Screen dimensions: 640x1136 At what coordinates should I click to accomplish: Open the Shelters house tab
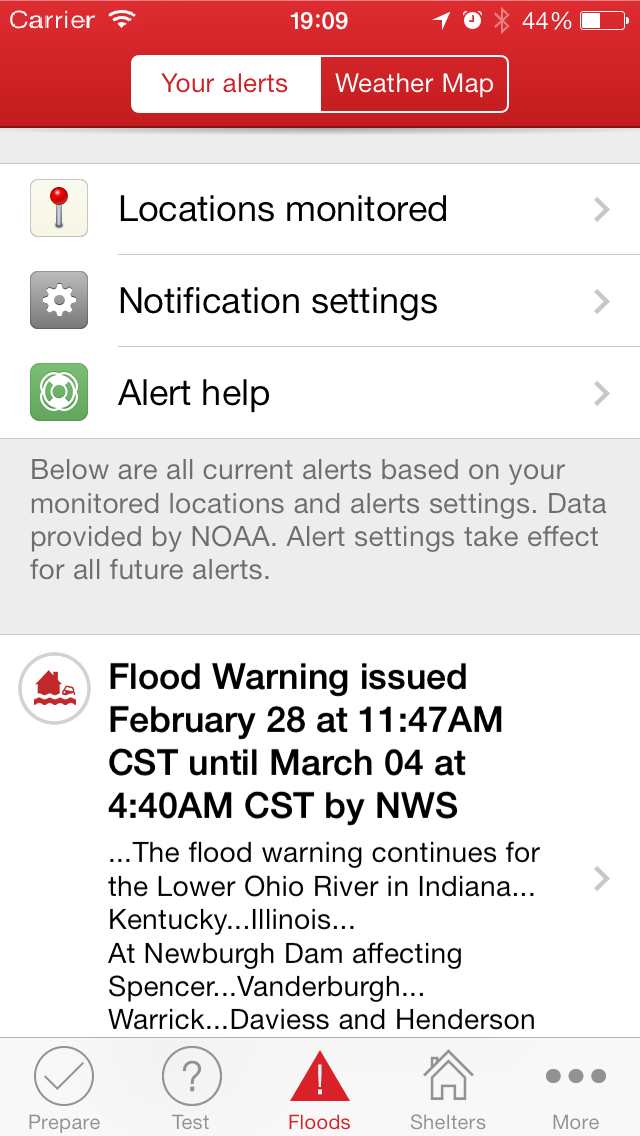tap(447, 1088)
